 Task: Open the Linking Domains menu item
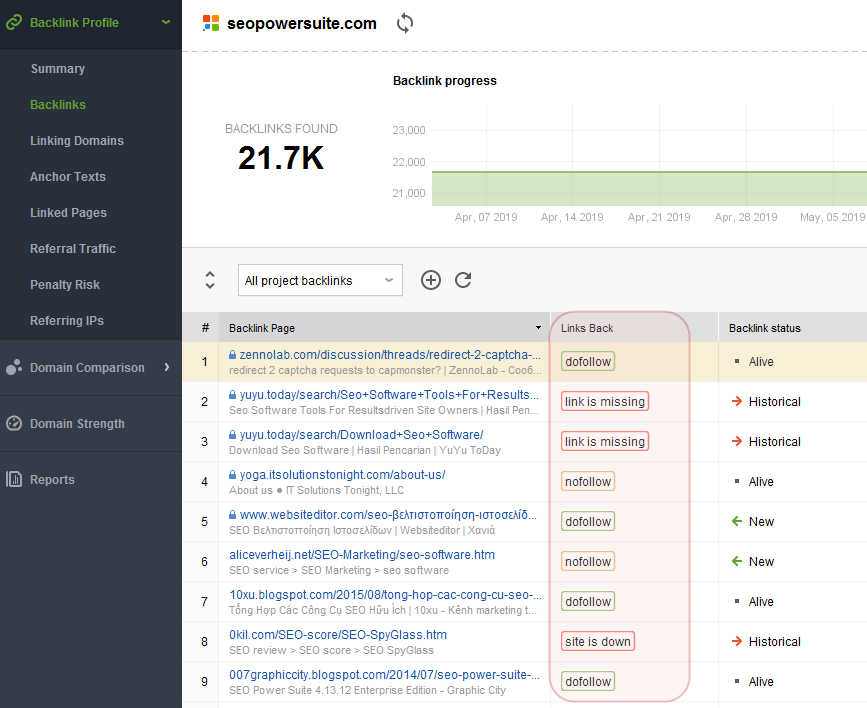pyautogui.click(x=77, y=140)
